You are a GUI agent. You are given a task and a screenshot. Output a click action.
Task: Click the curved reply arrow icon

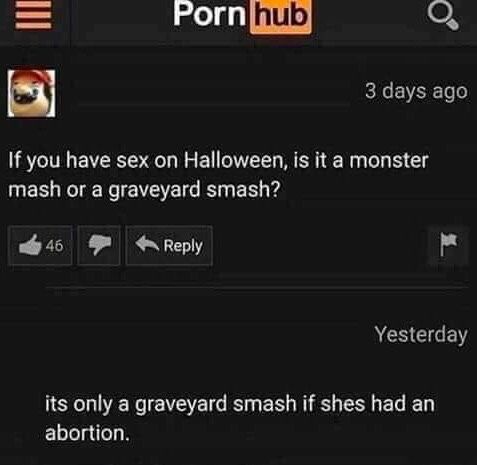coord(147,244)
